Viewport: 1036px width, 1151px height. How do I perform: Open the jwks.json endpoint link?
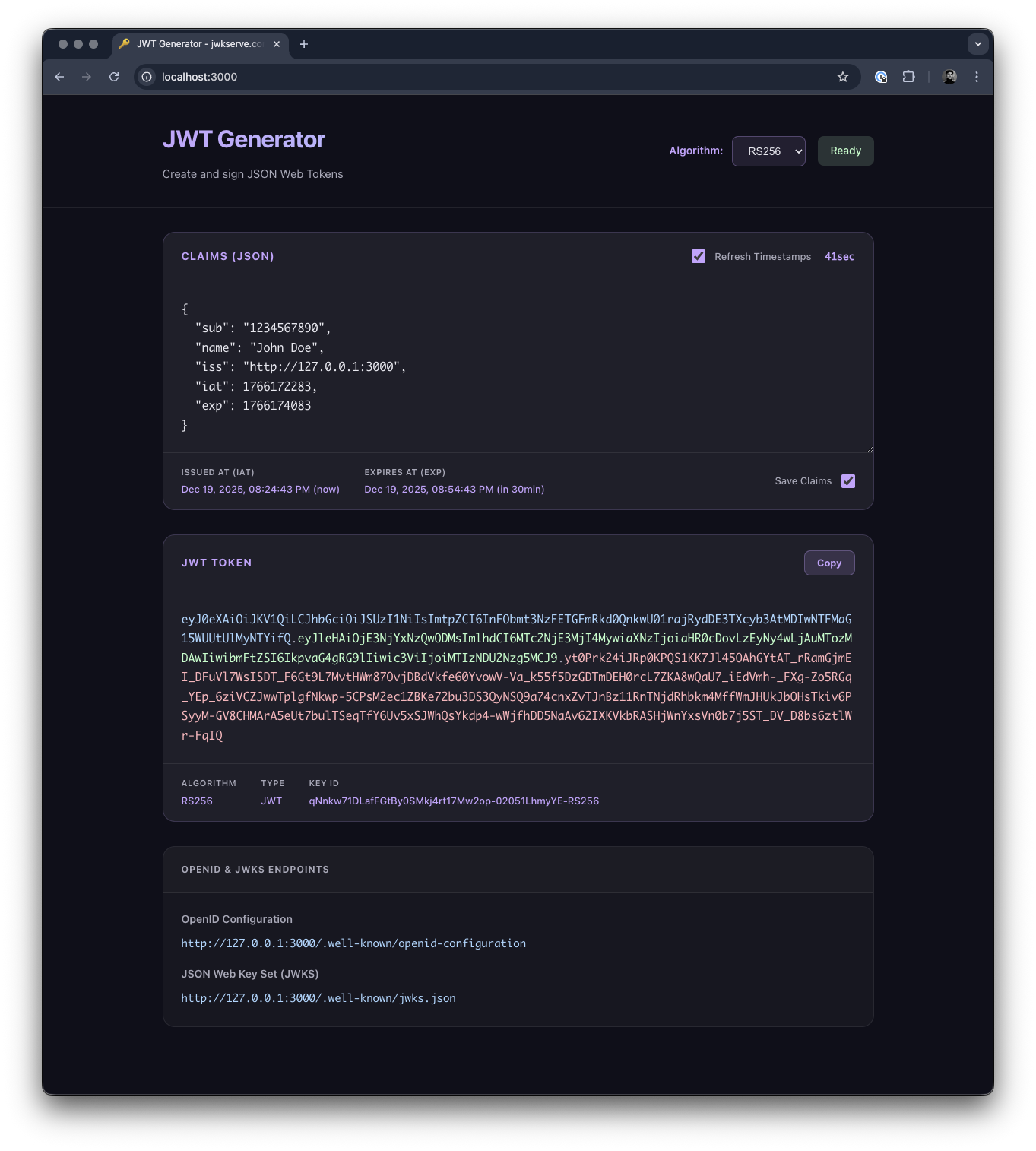pos(318,998)
